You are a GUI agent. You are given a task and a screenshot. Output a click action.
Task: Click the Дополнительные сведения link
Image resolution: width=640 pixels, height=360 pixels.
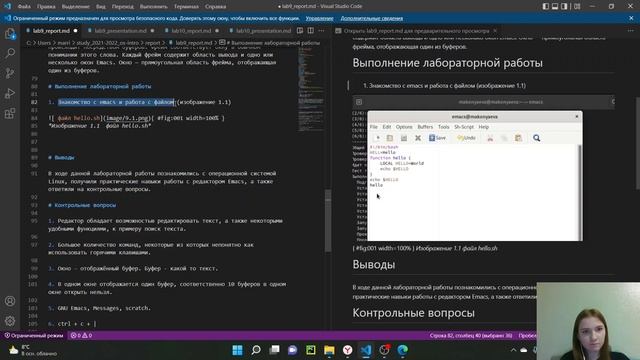(x=371, y=18)
